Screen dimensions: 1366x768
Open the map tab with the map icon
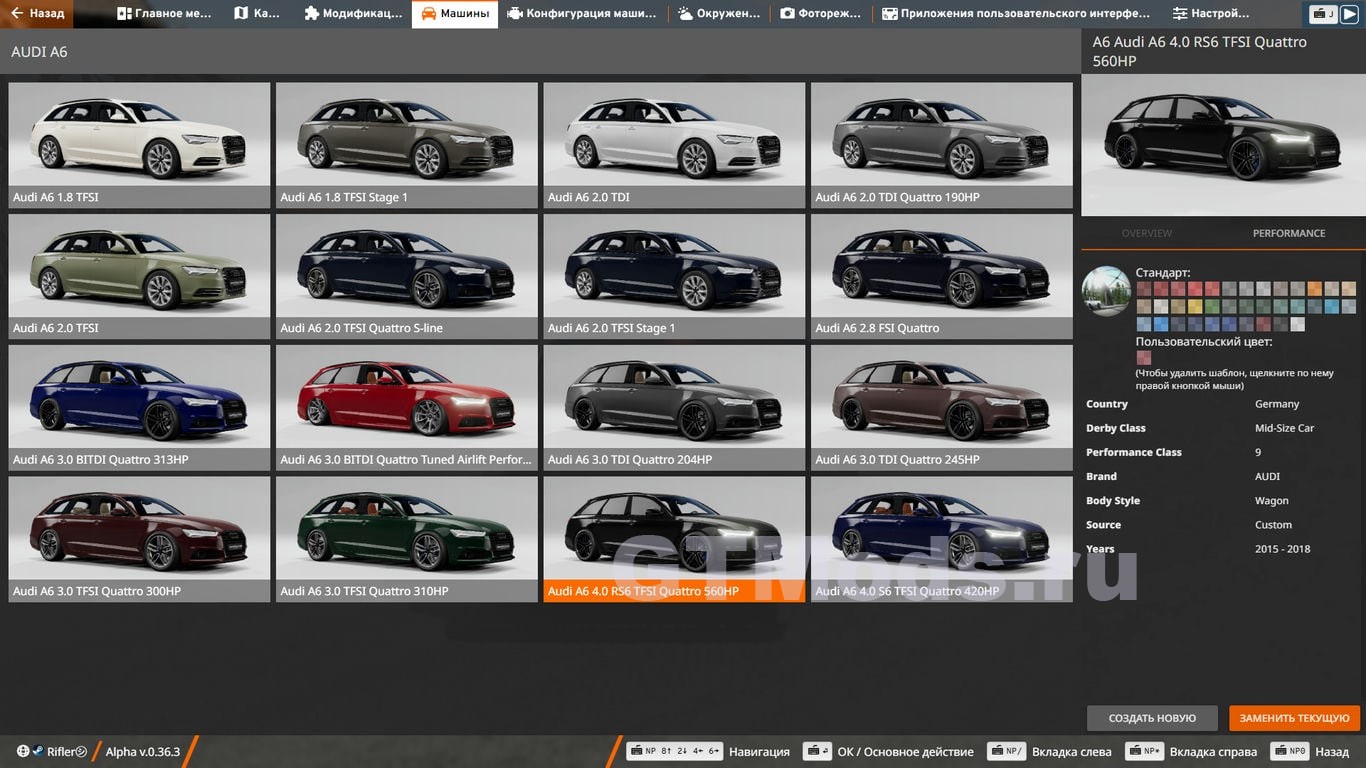257,14
